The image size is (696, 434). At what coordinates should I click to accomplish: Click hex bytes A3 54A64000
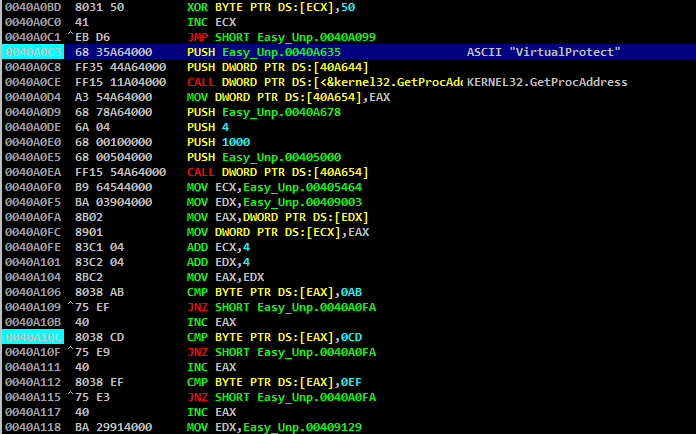click(x=114, y=97)
